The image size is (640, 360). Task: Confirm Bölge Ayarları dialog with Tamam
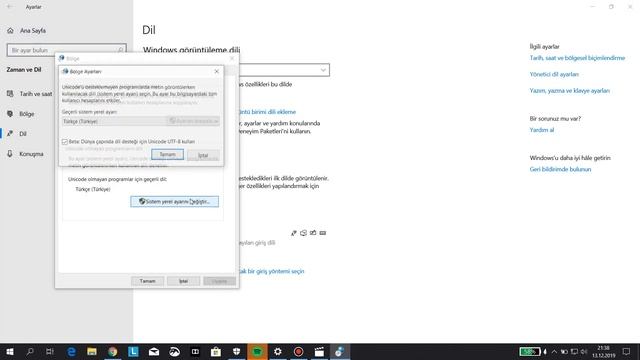point(167,155)
